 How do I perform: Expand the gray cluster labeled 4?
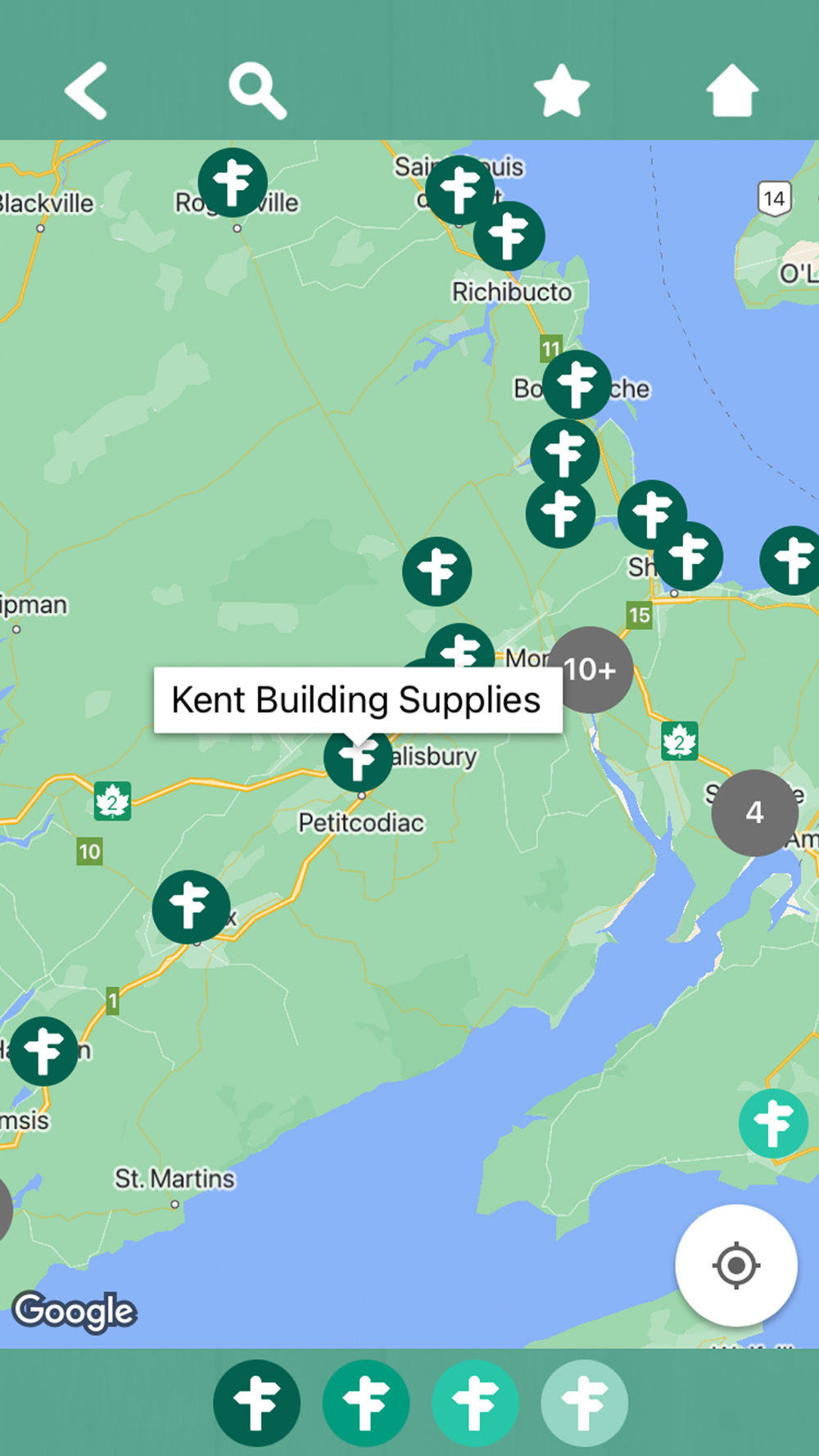click(754, 812)
